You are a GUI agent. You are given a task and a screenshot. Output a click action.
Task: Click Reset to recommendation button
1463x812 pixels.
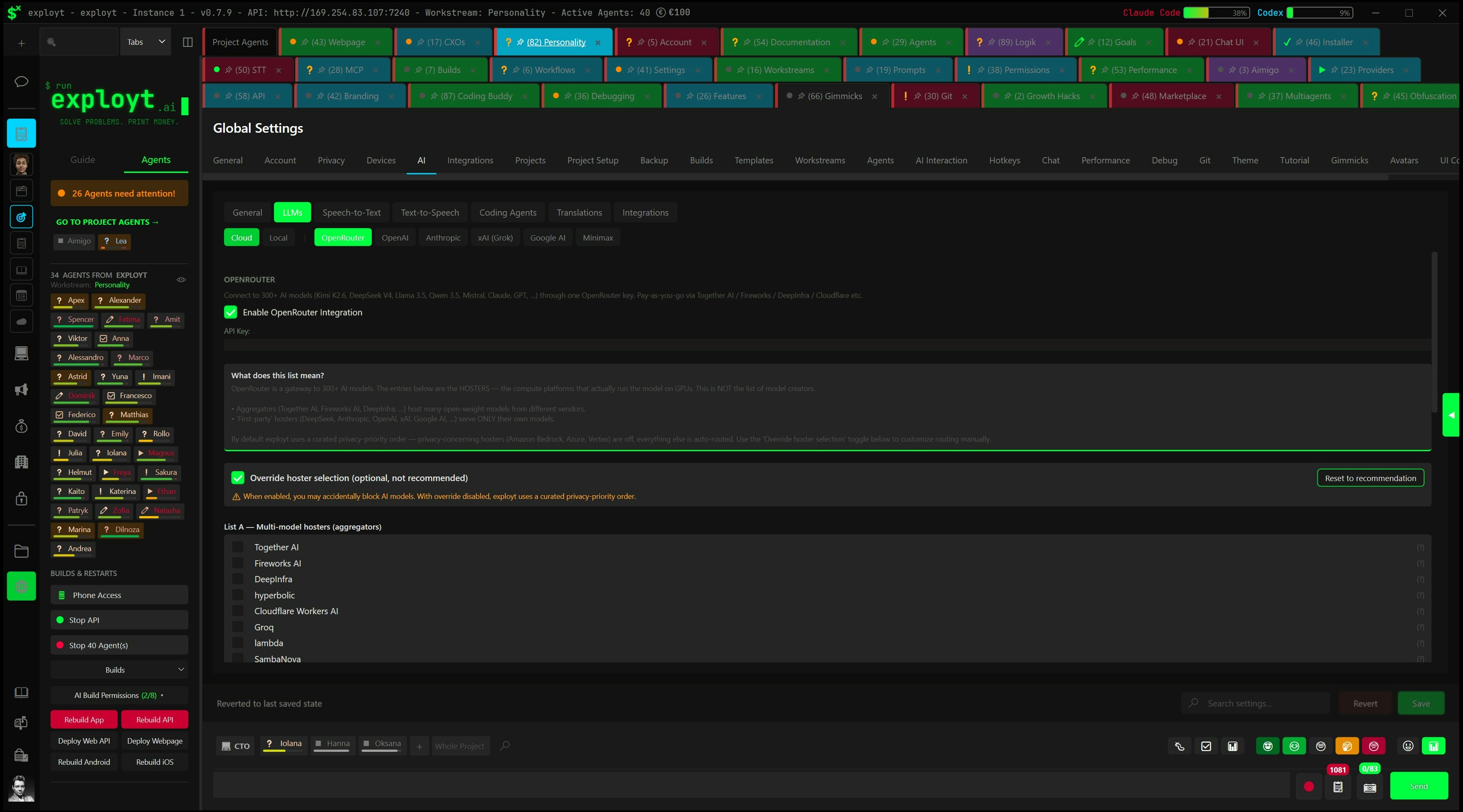[1370, 478]
